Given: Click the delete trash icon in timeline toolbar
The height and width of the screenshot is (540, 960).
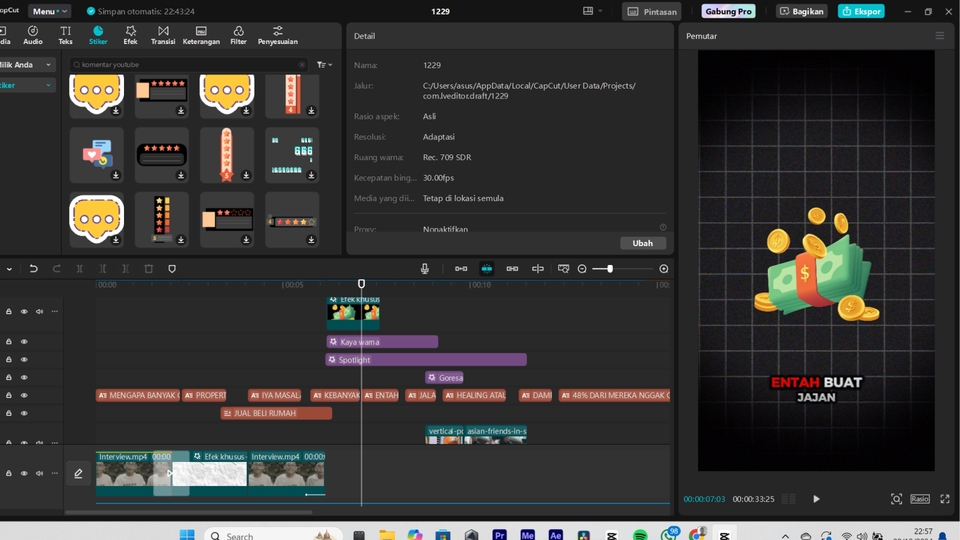Looking at the screenshot, I should click(x=149, y=269).
